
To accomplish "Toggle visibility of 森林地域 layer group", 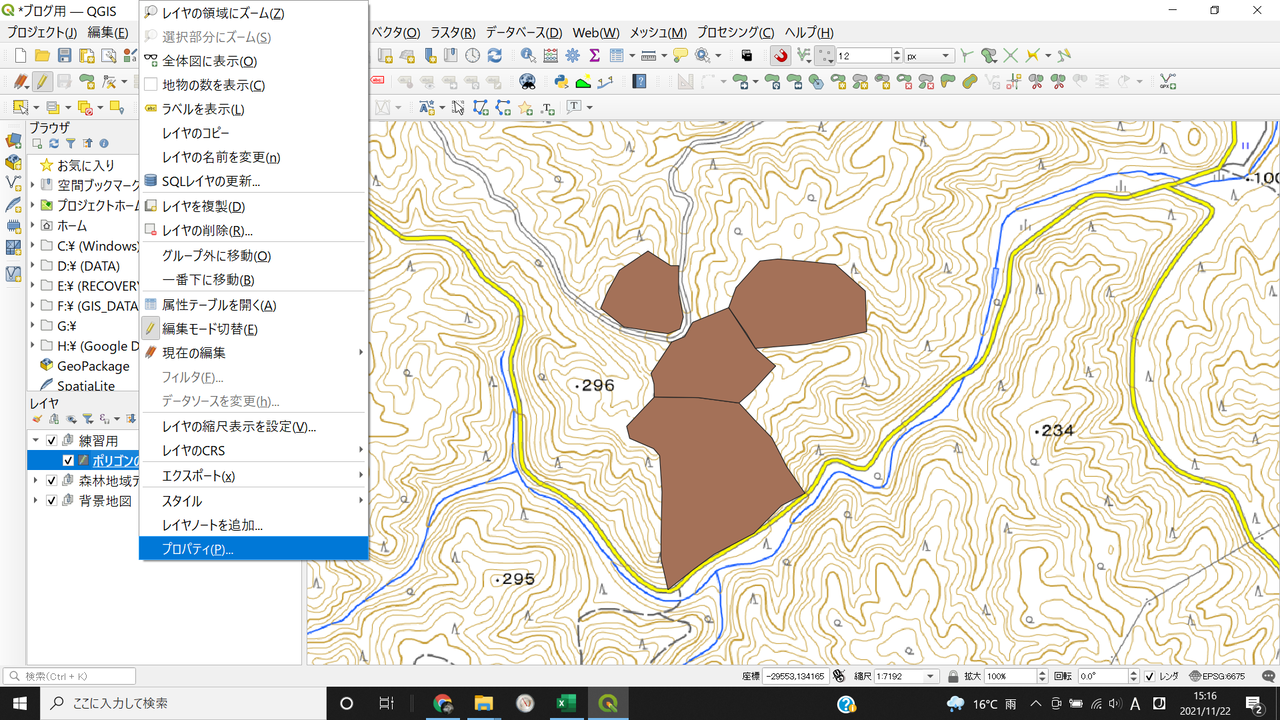I will click(x=52, y=481).
